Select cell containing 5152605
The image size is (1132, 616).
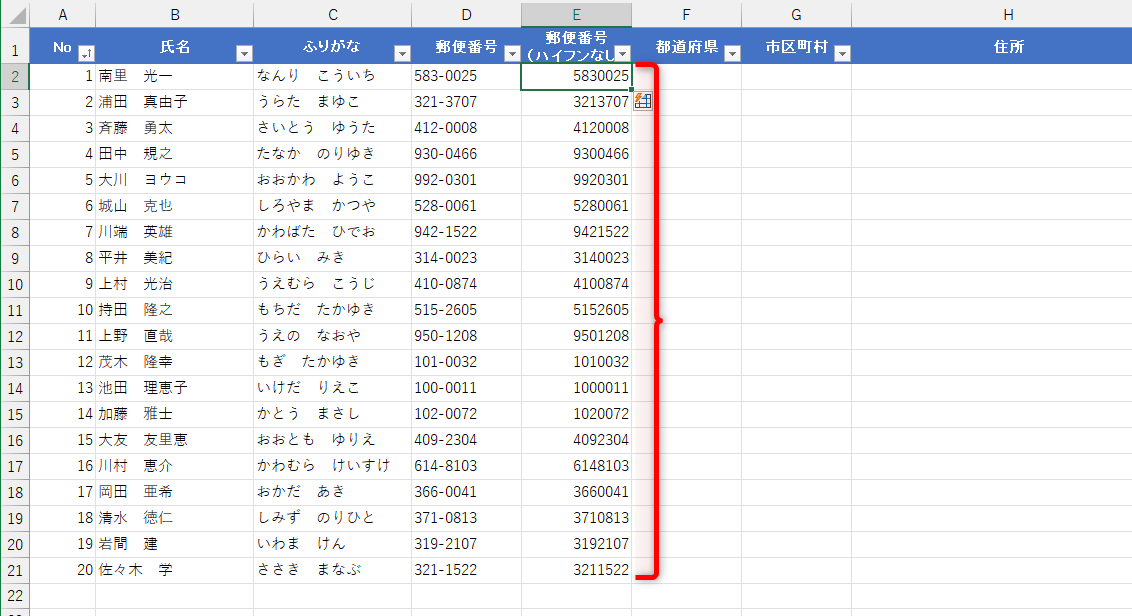(x=576, y=310)
